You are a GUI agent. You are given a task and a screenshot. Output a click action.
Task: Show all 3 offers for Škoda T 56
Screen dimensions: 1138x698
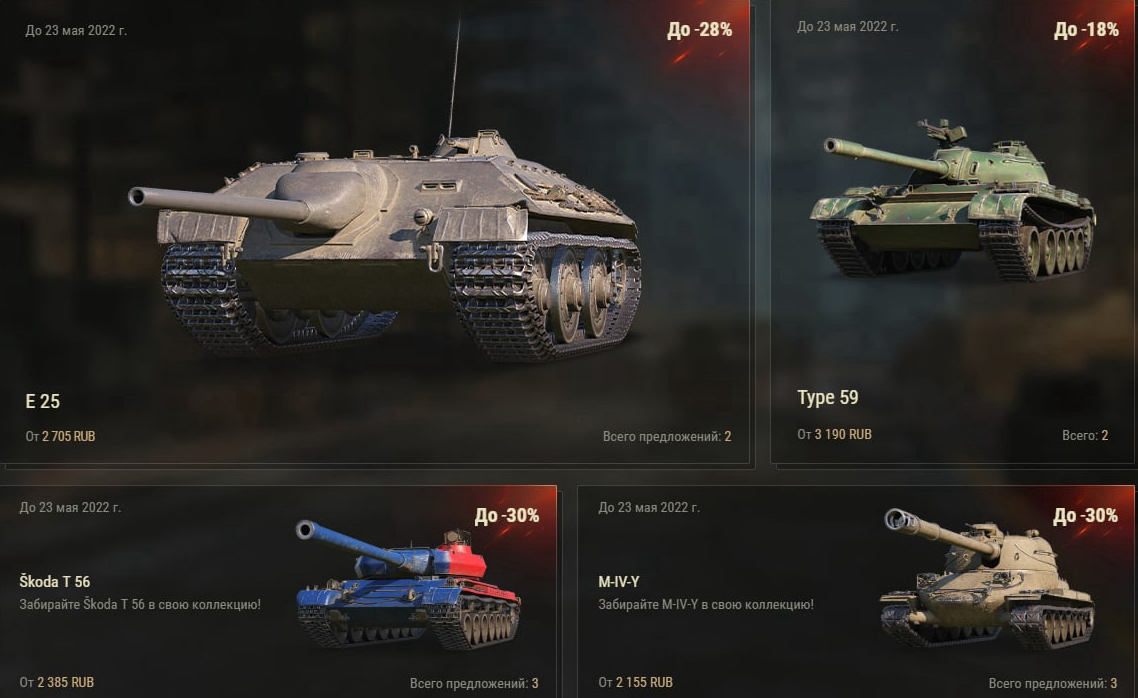(474, 683)
